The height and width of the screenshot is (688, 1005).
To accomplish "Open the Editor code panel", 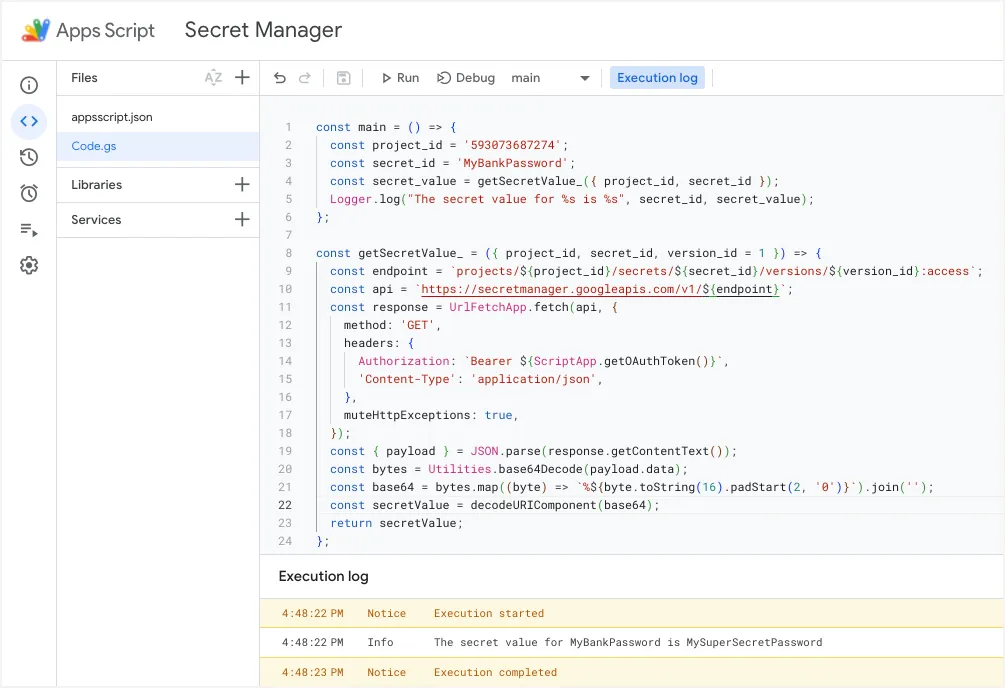I will [x=29, y=122].
